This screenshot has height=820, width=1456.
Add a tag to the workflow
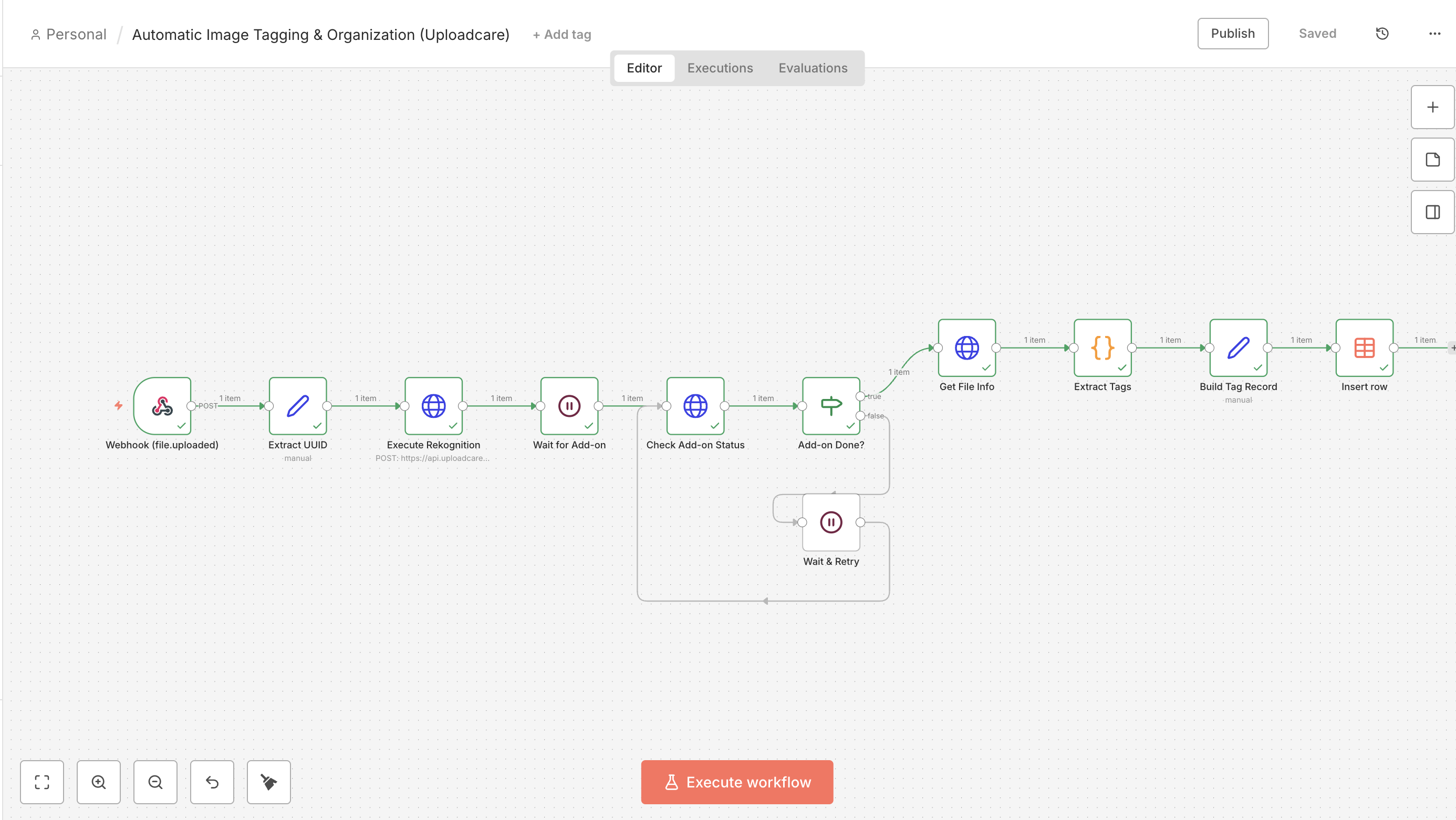click(x=561, y=35)
